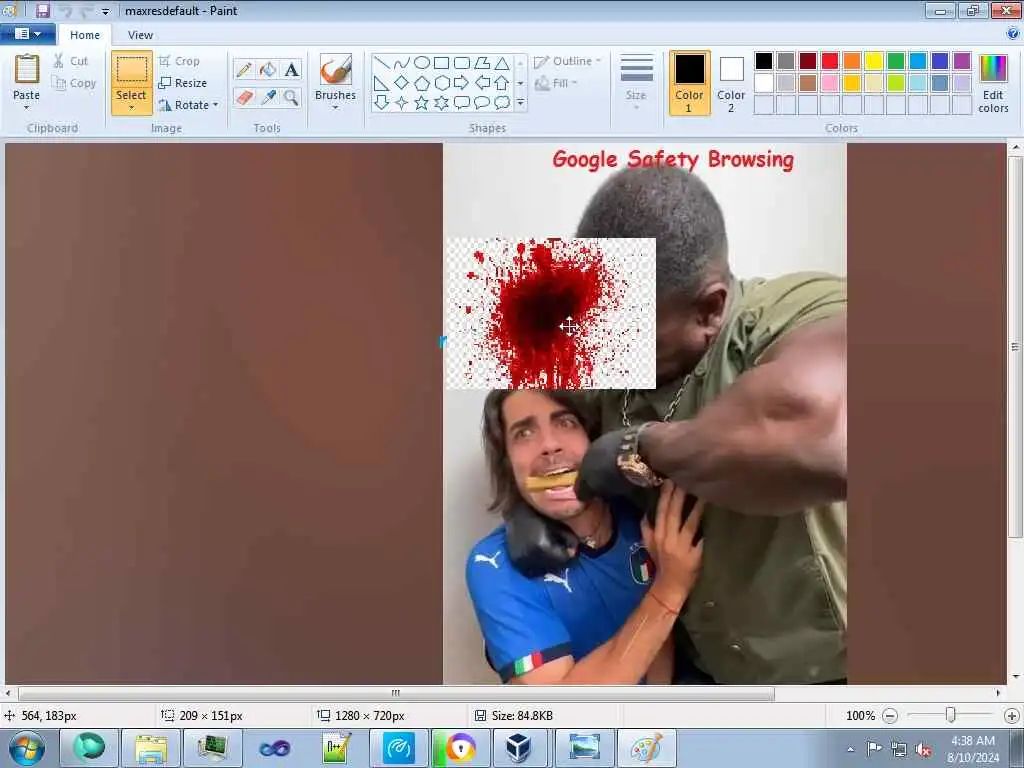The width and height of the screenshot is (1024, 768).
Task: Expand the Shapes gallery more arrow
Action: tap(520, 103)
